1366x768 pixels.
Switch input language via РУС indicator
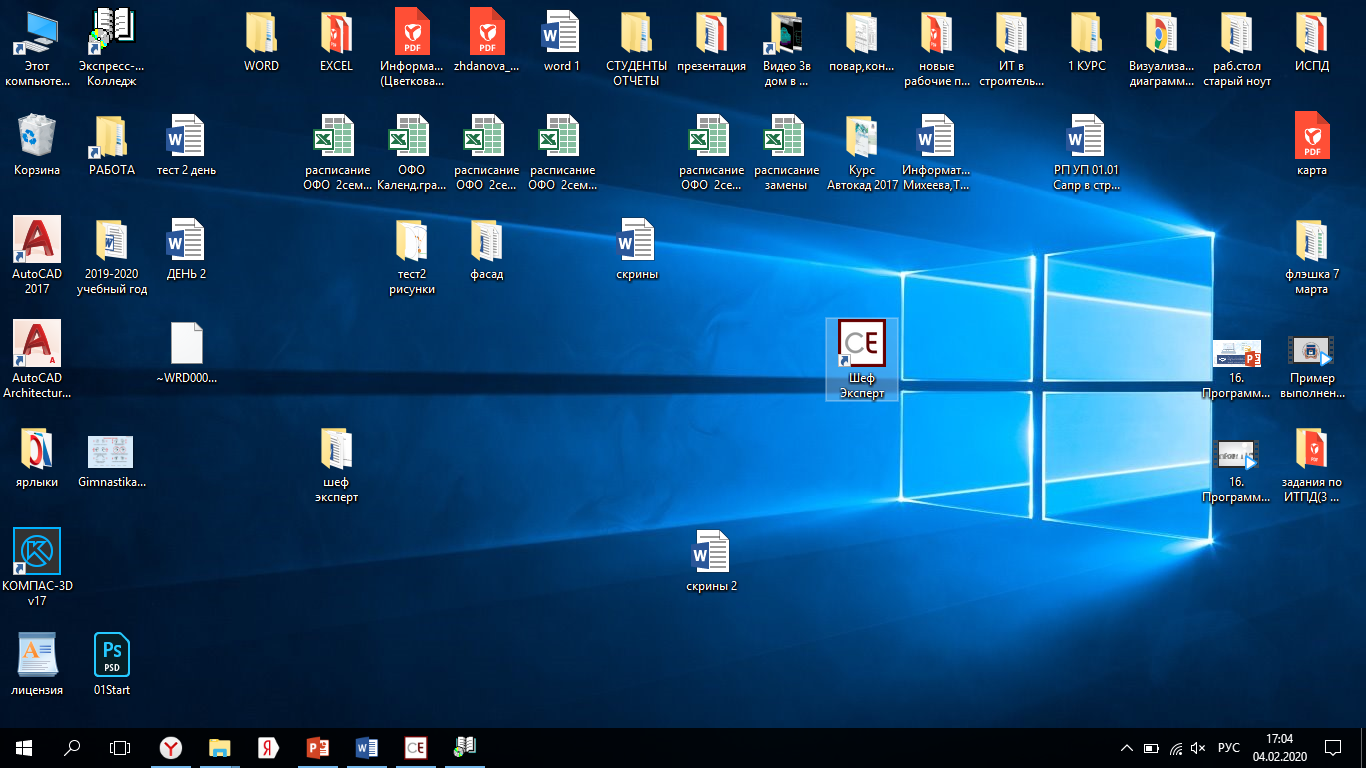(x=1229, y=748)
